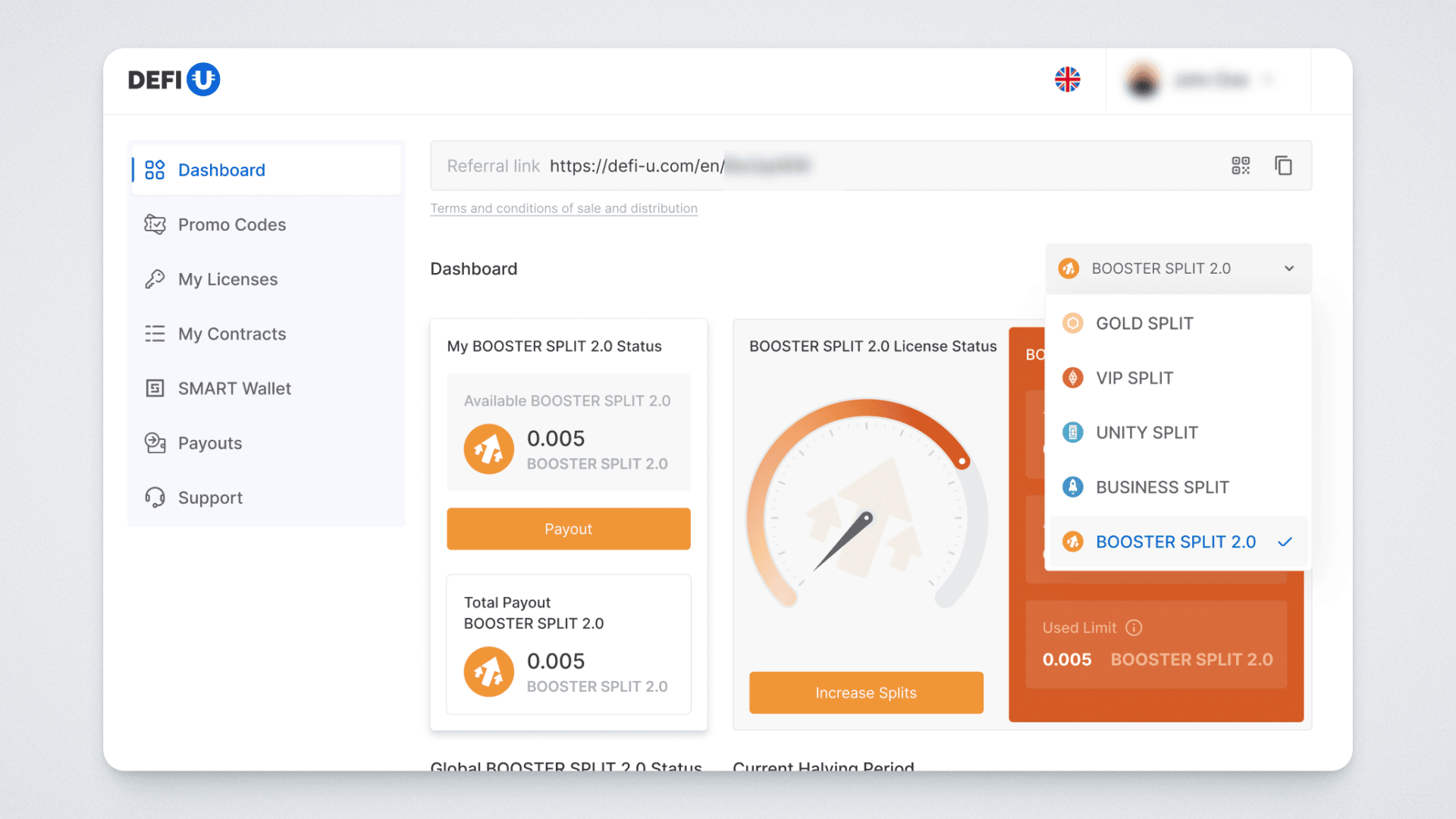Go to SMART Wallet menu item
The width and height of the screenshot is (1456, 819).
click(234, 388)
